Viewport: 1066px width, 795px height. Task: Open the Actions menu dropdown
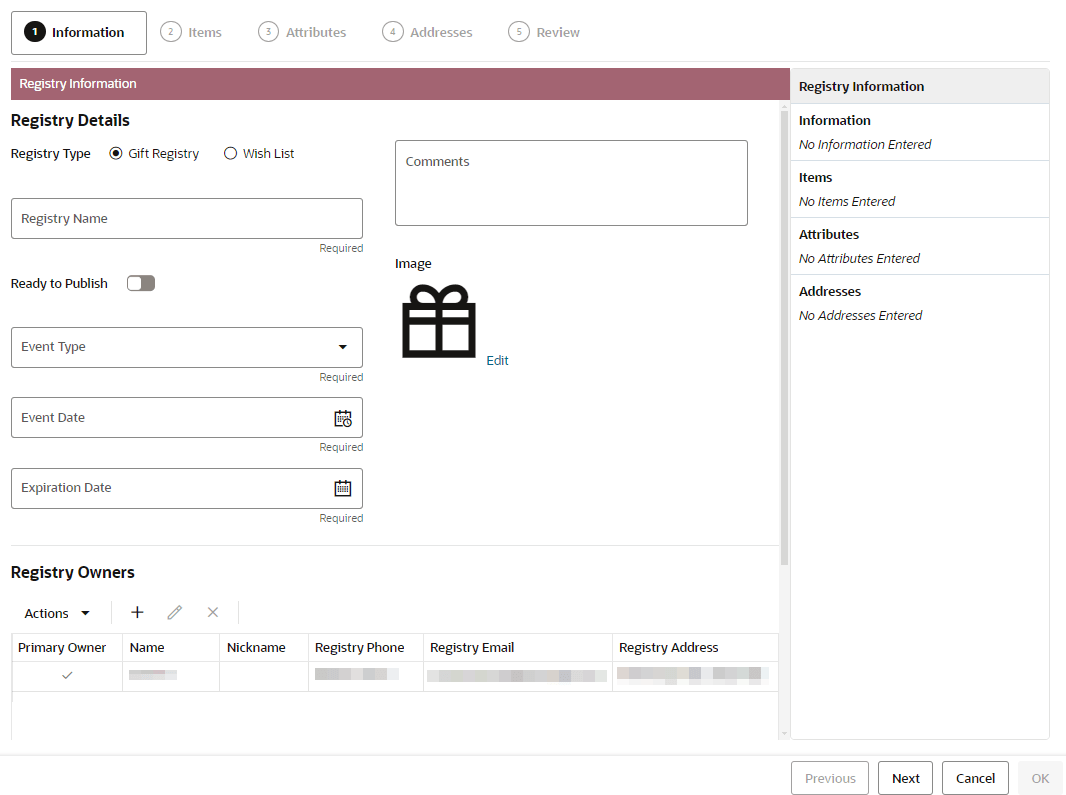pos(57,613)
